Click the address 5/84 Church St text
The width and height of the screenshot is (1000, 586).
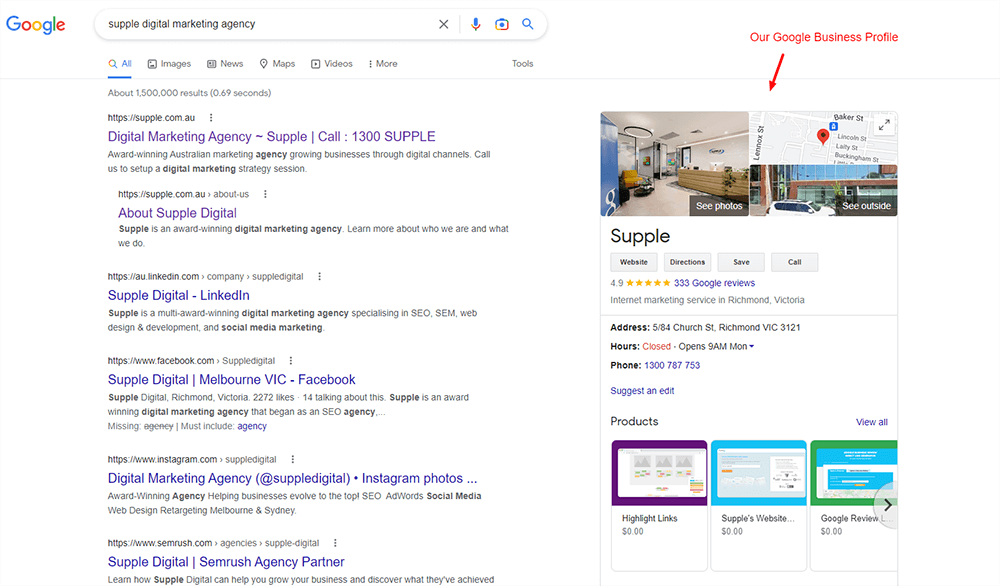click(726, 327)
